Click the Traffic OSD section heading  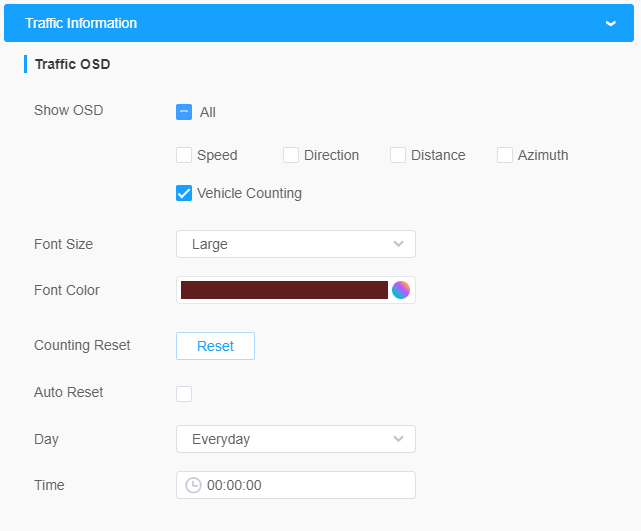click(x=73, y=64)
